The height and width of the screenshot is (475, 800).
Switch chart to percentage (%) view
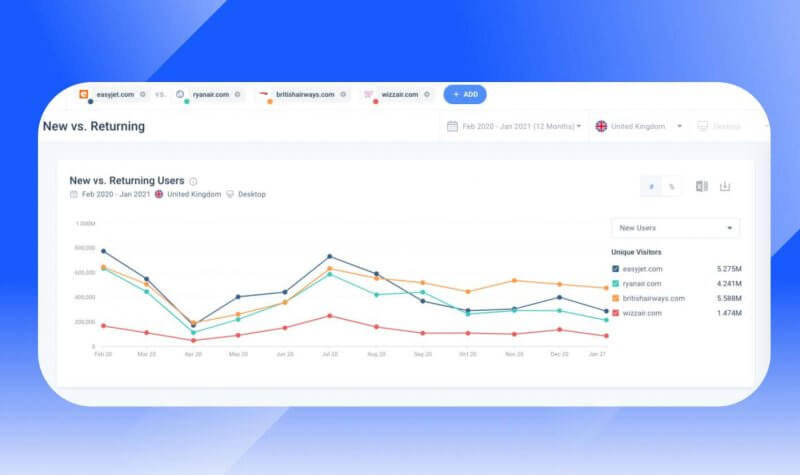(x=671, y=187)
